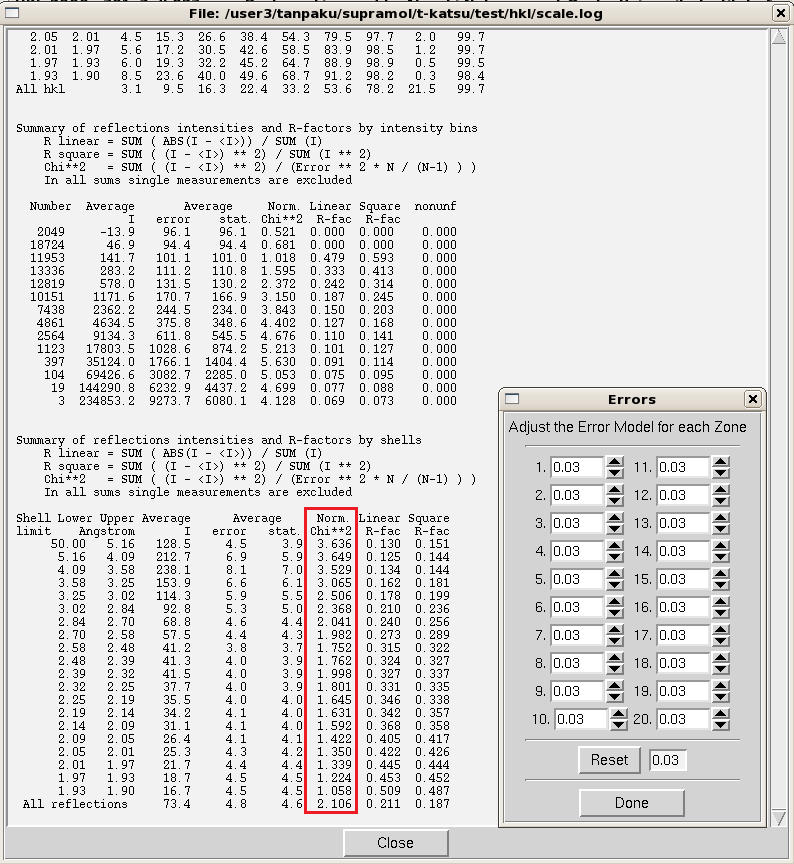
Task: Decrease the Zone 11 error value
Action: [720, 472]
